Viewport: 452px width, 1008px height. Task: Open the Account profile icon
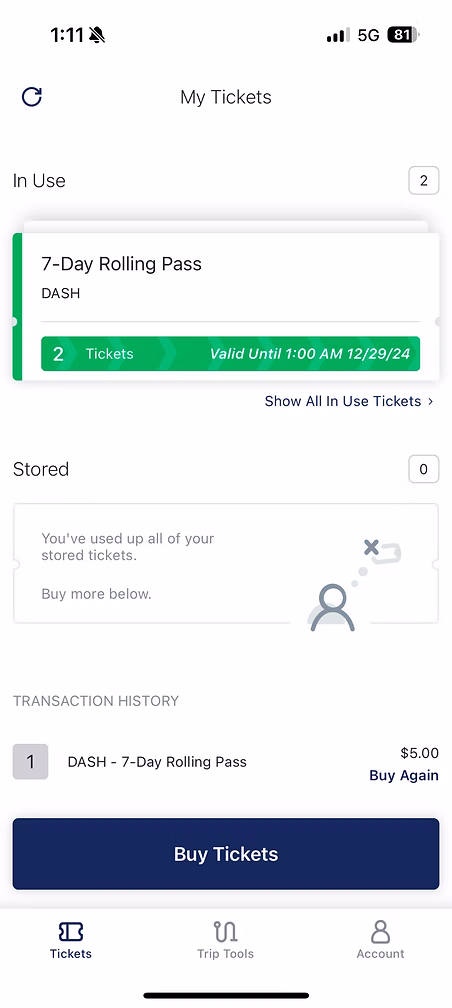(381, 931)
